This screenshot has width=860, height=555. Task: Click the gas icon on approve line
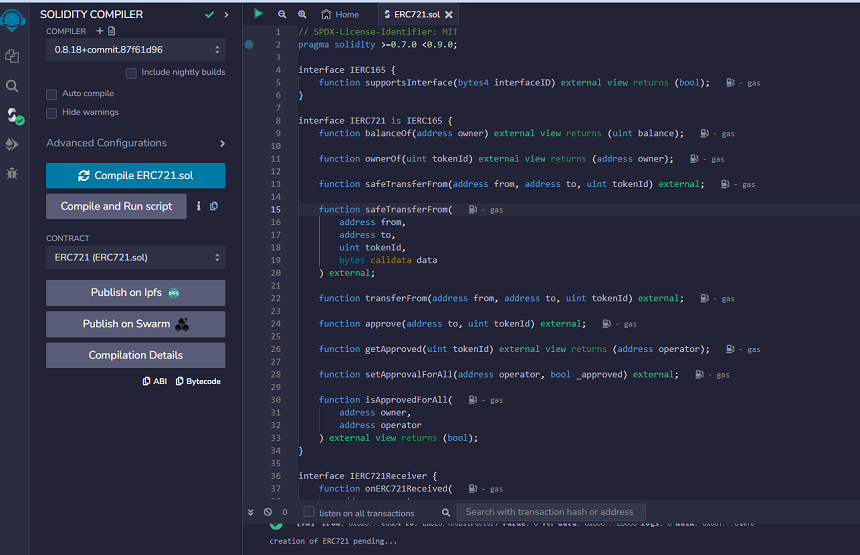coord(607,324)
